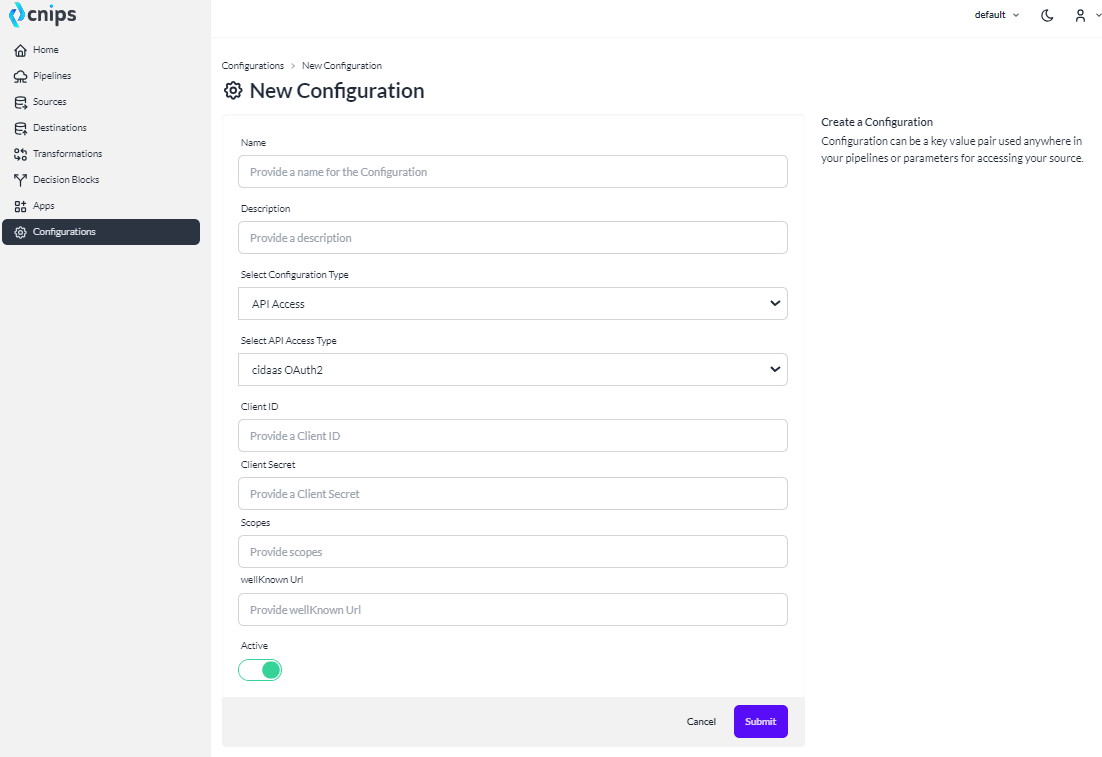This screenshot has height=757, width=1102.
Task: Turn off the Active toggle switch
Action: pyautogui.click(x=260, y=670)
